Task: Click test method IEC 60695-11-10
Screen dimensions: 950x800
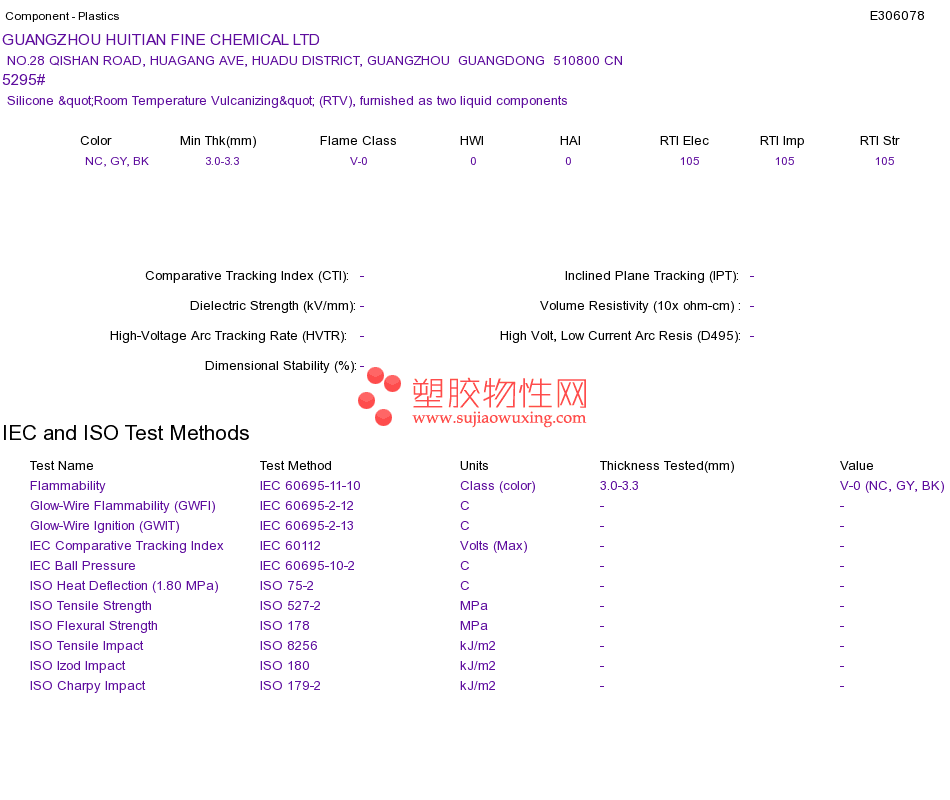Action: [x=310, y=485]
